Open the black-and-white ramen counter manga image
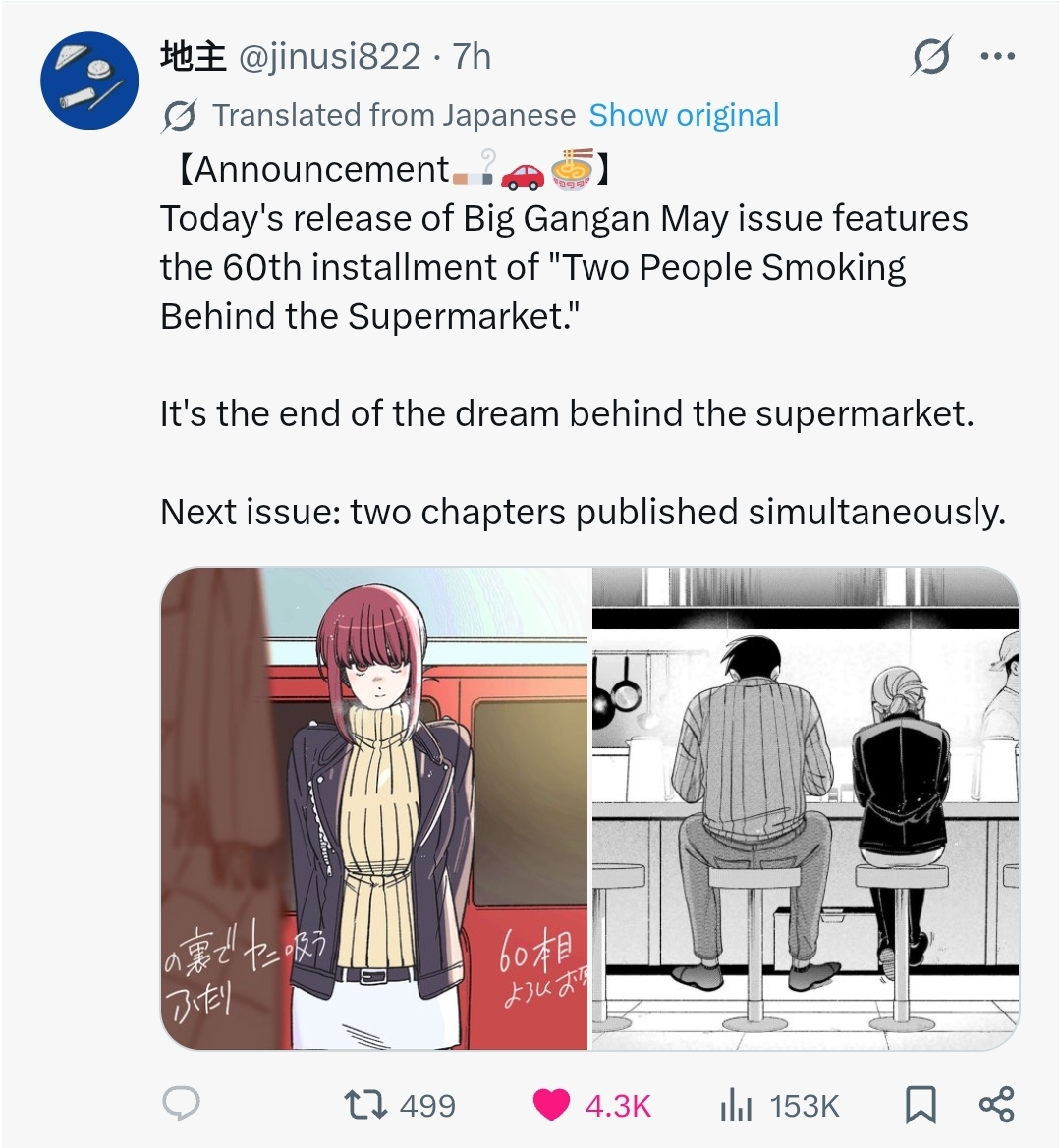 click(x=806, y=808)
